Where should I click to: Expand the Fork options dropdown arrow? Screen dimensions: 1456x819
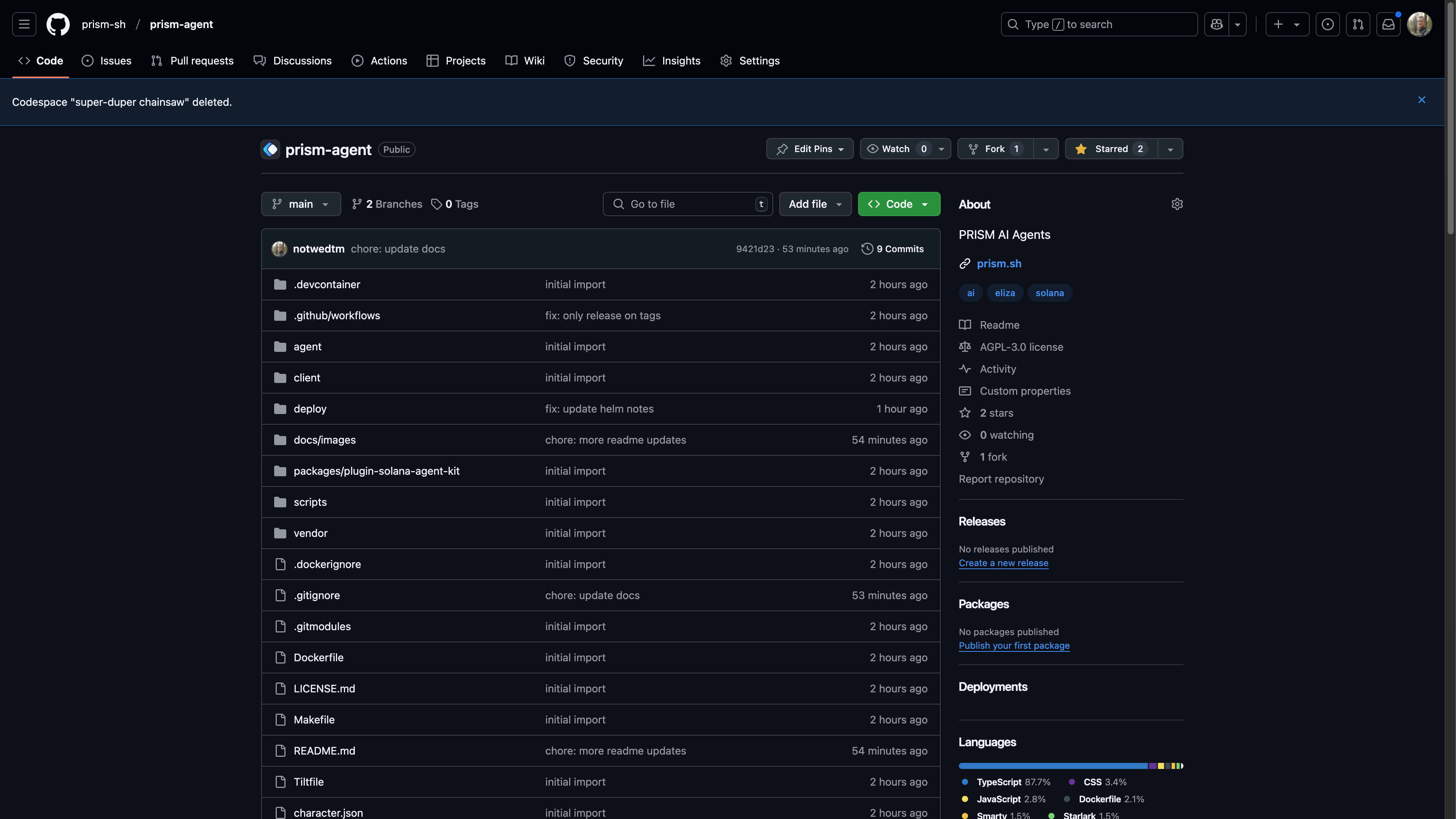pyautogui.click(x=1046, y=149)
